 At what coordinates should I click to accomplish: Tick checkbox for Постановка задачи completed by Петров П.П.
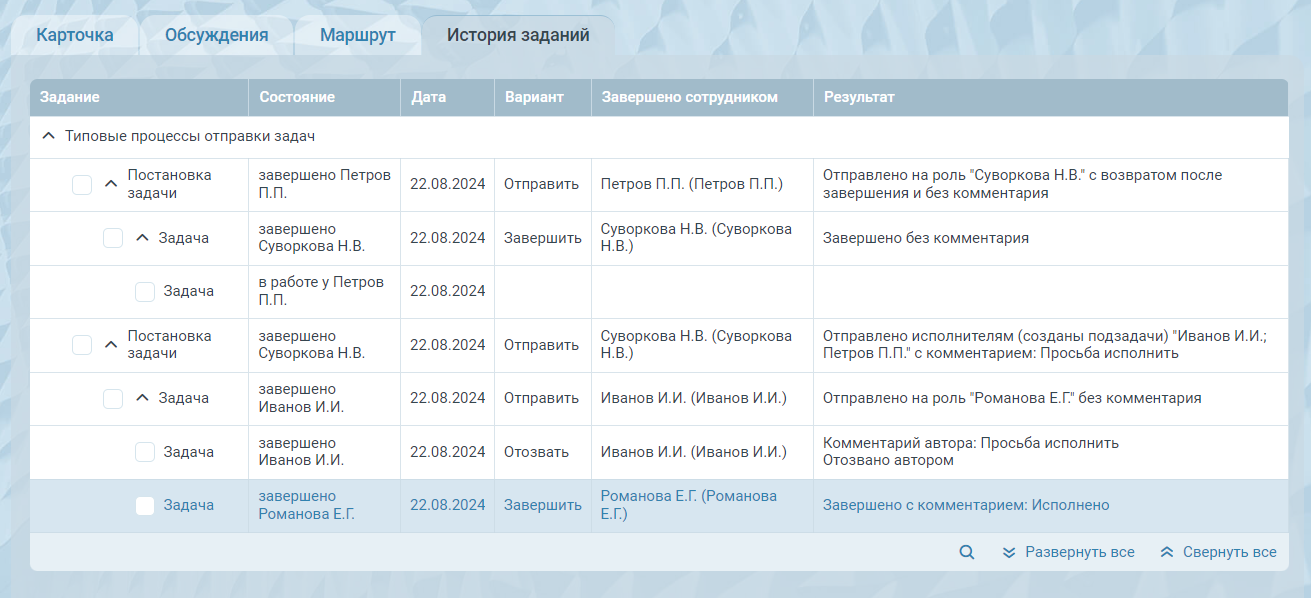pyautogui.click(x=82, y=185)
